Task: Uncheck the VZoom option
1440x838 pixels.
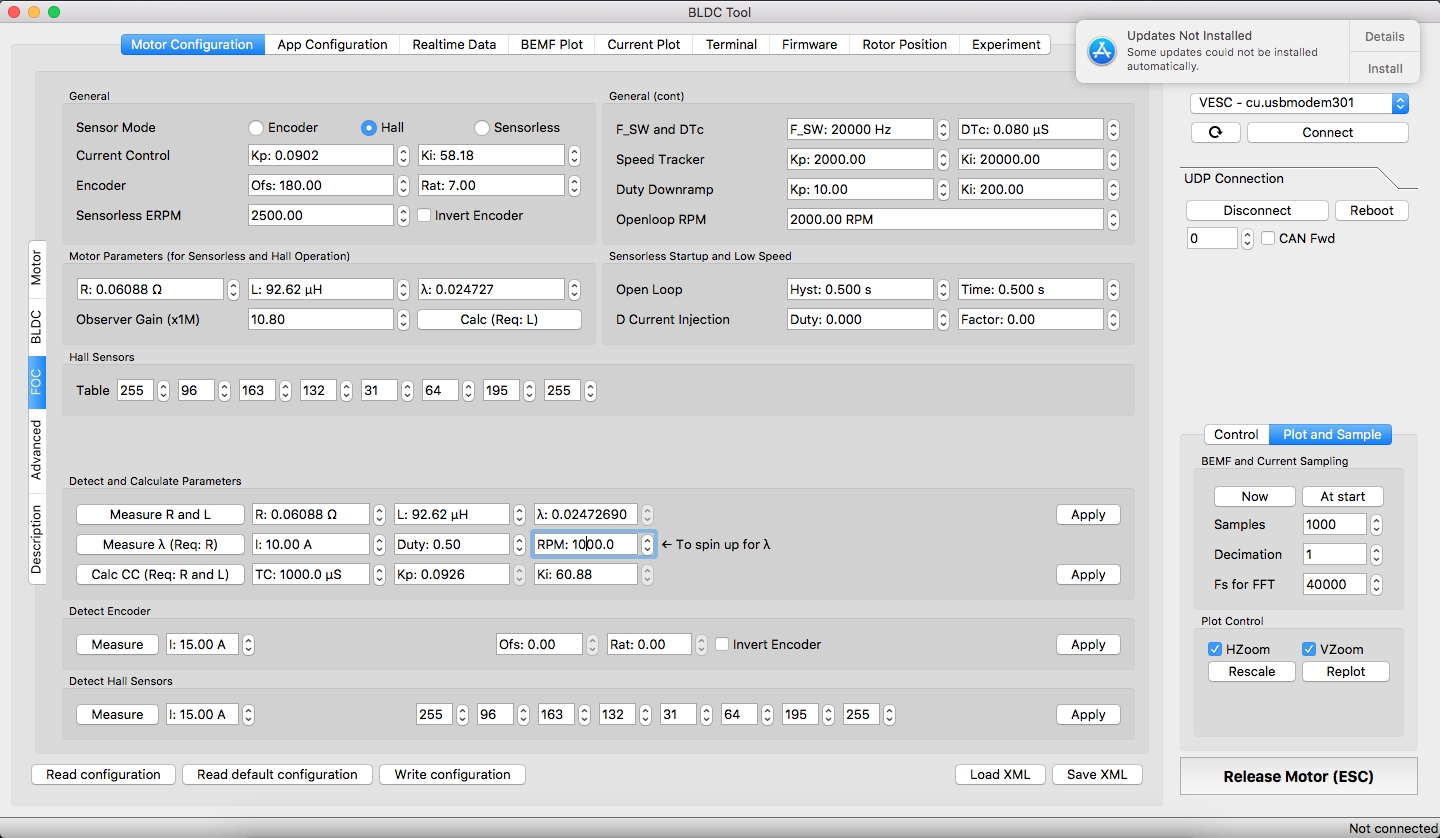Action: 1309,649
